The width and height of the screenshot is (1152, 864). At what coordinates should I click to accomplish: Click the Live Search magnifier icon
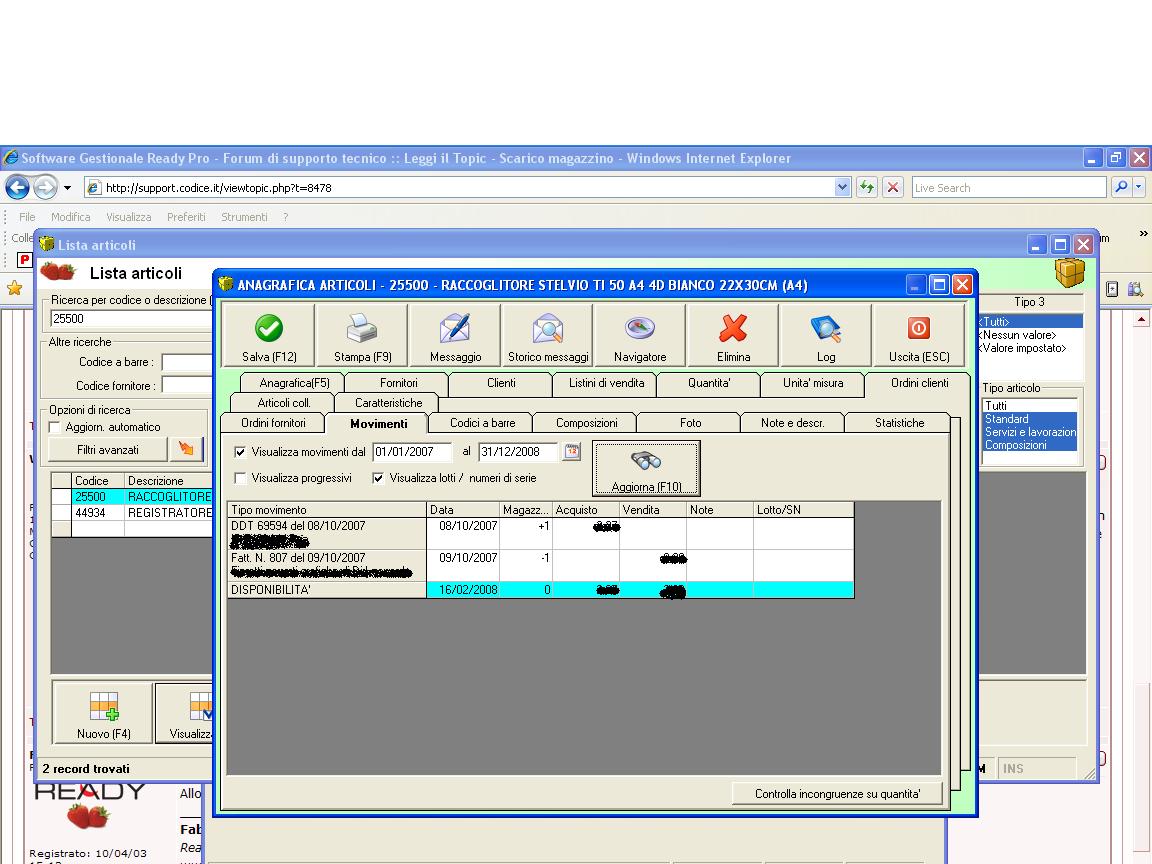[x=1120, y=187]
